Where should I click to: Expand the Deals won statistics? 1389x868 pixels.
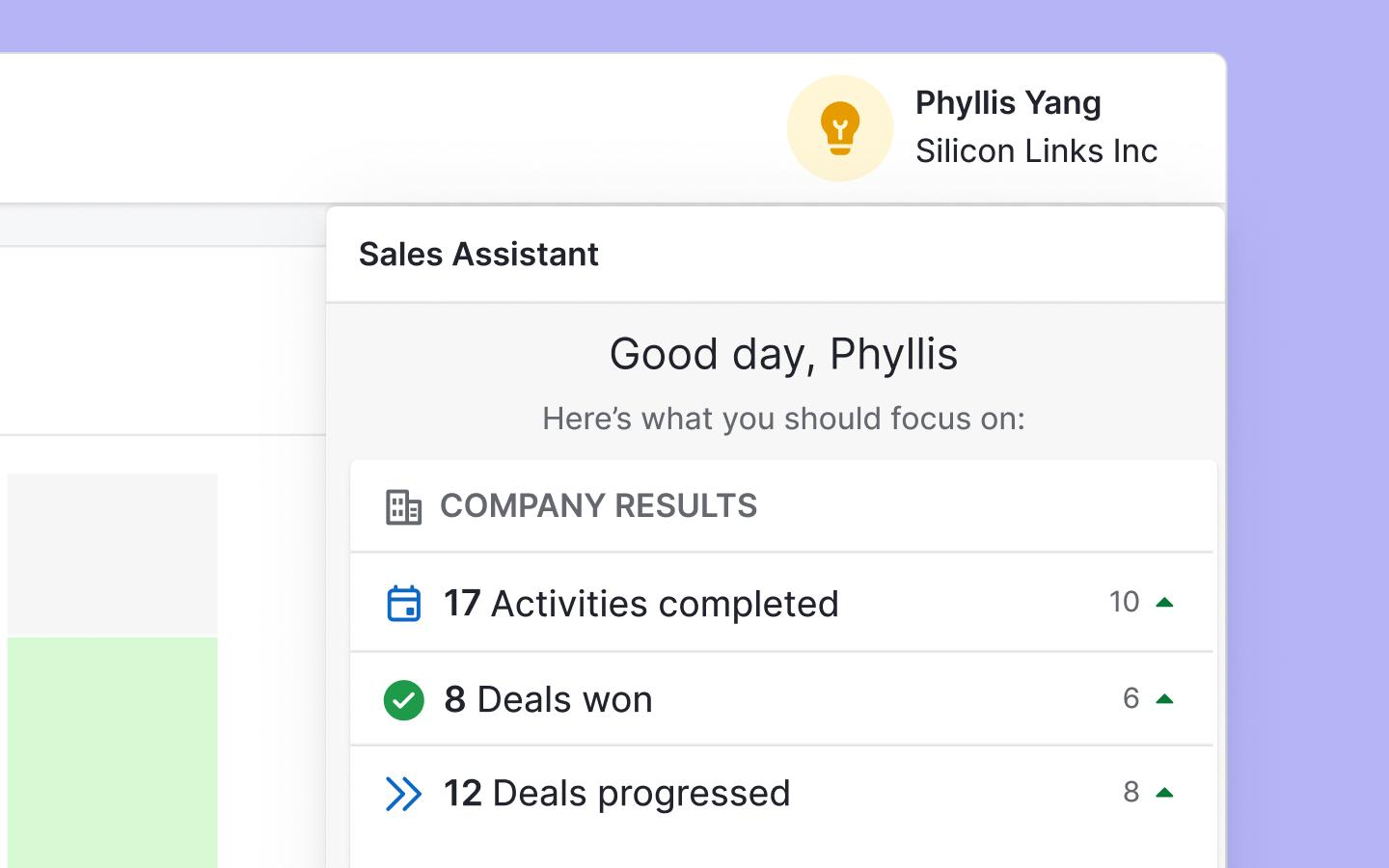(781, 699)
